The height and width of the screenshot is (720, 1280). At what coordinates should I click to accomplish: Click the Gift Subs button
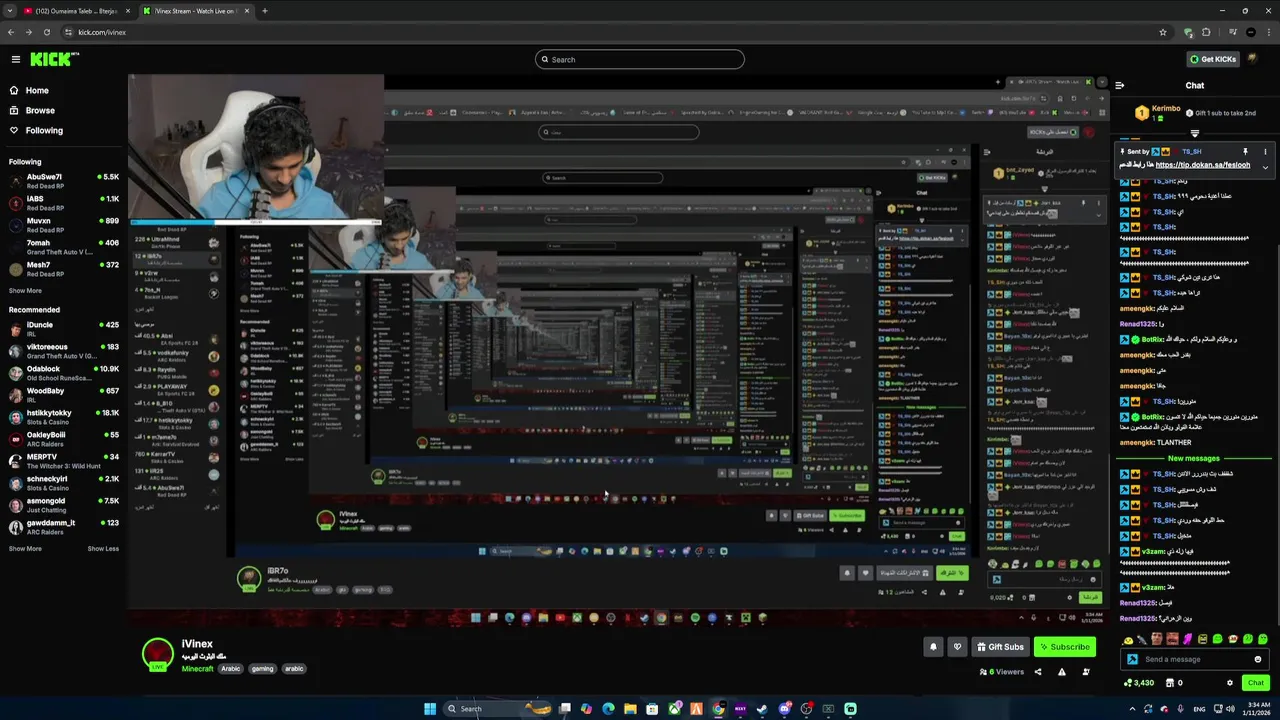[1000, 647]
